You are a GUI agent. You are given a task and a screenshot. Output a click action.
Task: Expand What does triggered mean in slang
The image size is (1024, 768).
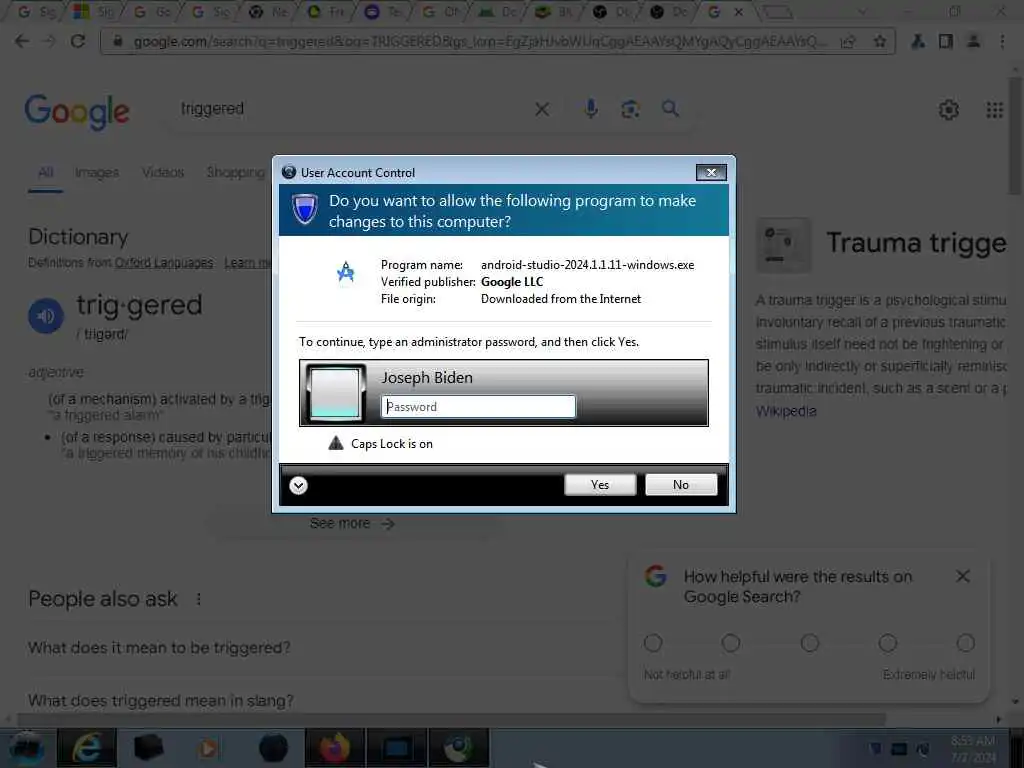(161, 701)
